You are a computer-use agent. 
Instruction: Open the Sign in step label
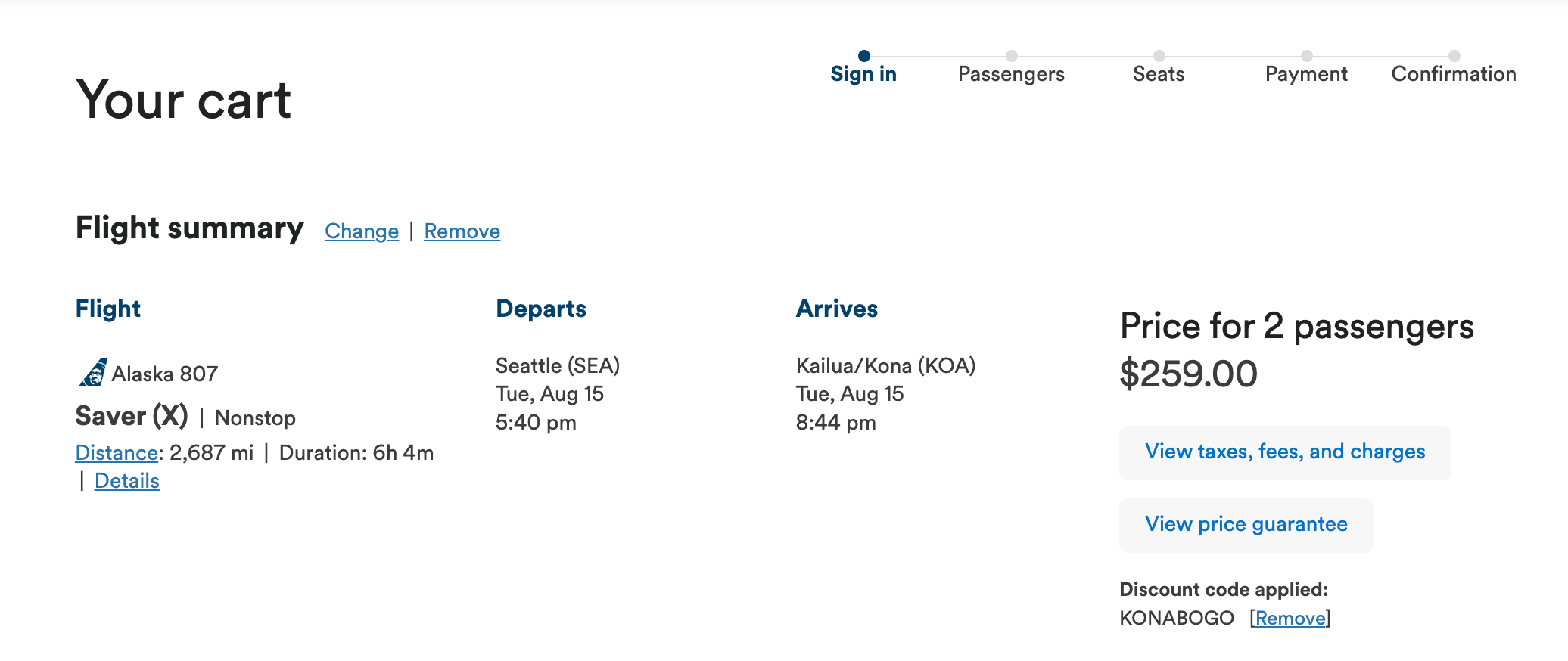pos(863,74)
